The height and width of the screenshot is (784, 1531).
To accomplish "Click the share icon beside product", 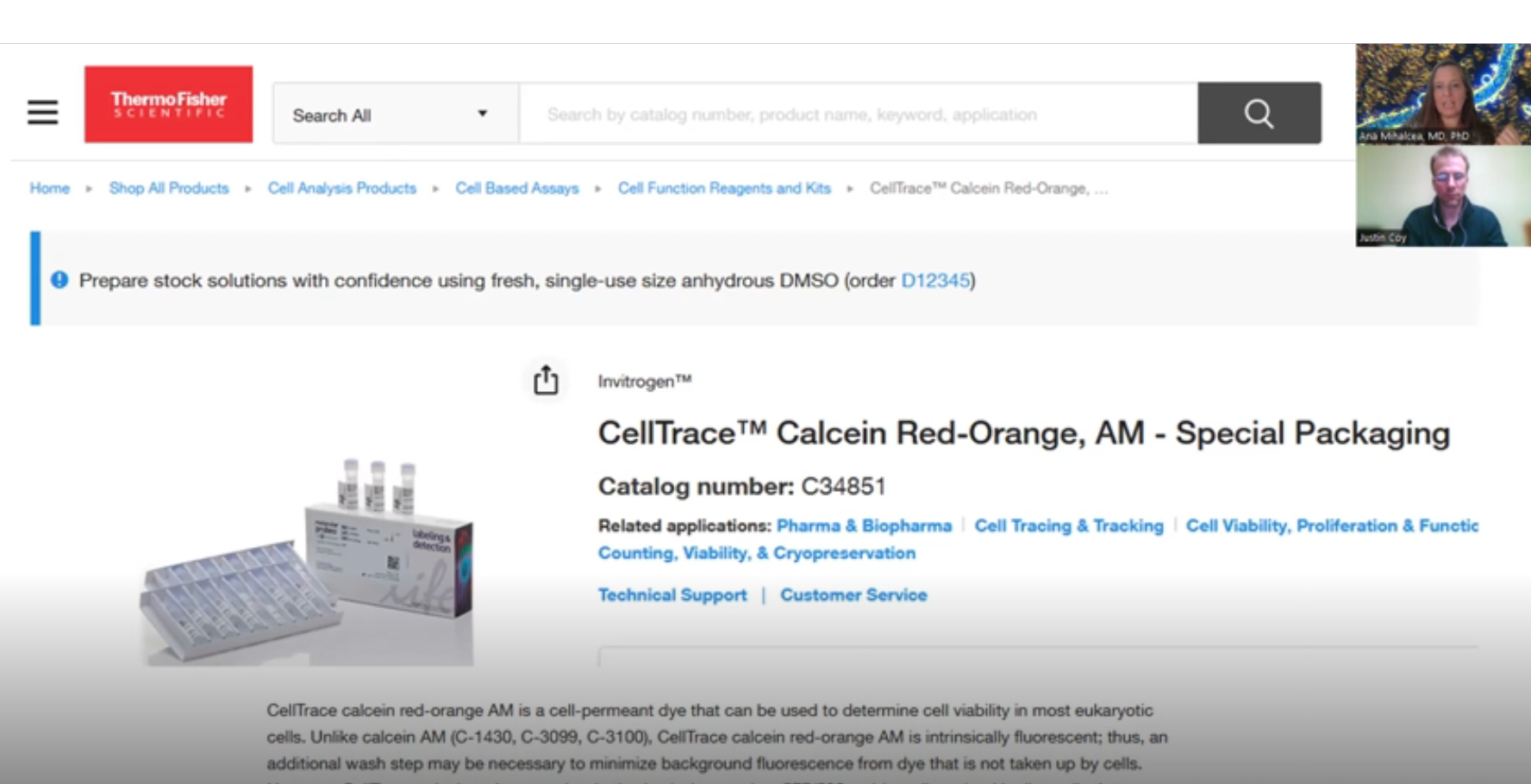I will (x=546, y=380).
